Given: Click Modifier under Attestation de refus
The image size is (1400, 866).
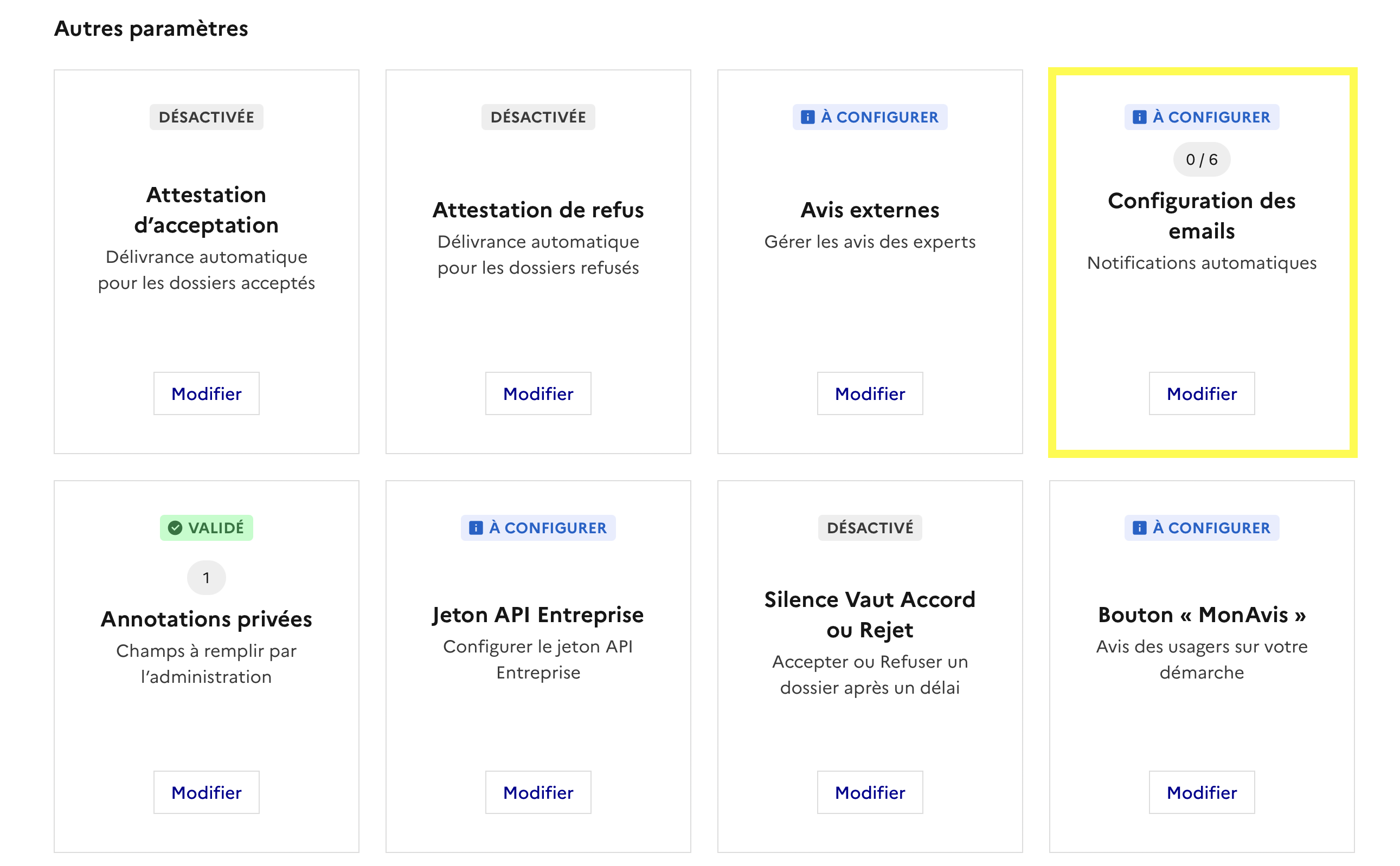Looking at the screenshot, I should point(537,393).
